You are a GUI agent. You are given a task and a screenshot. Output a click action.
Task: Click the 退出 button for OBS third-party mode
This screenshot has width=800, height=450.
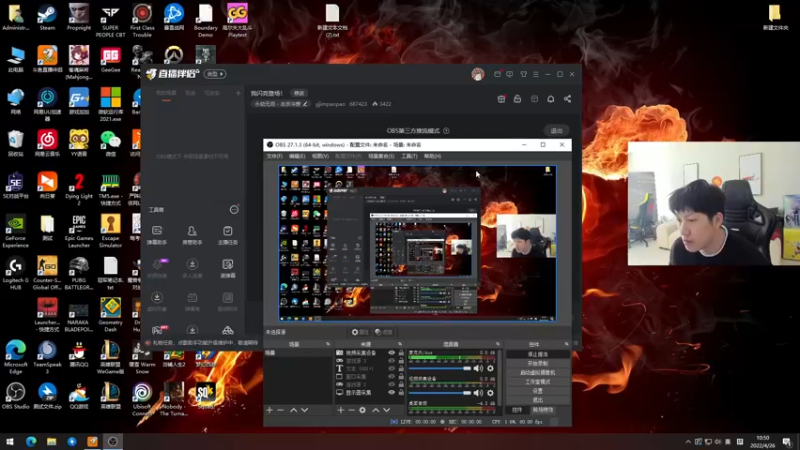click(x=556, y=131)
